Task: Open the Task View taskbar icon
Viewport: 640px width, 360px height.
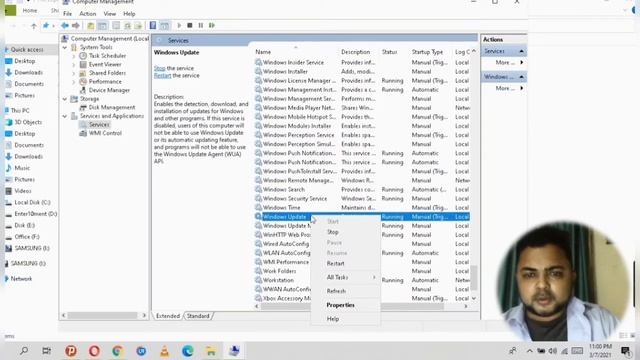Action: 47,351
